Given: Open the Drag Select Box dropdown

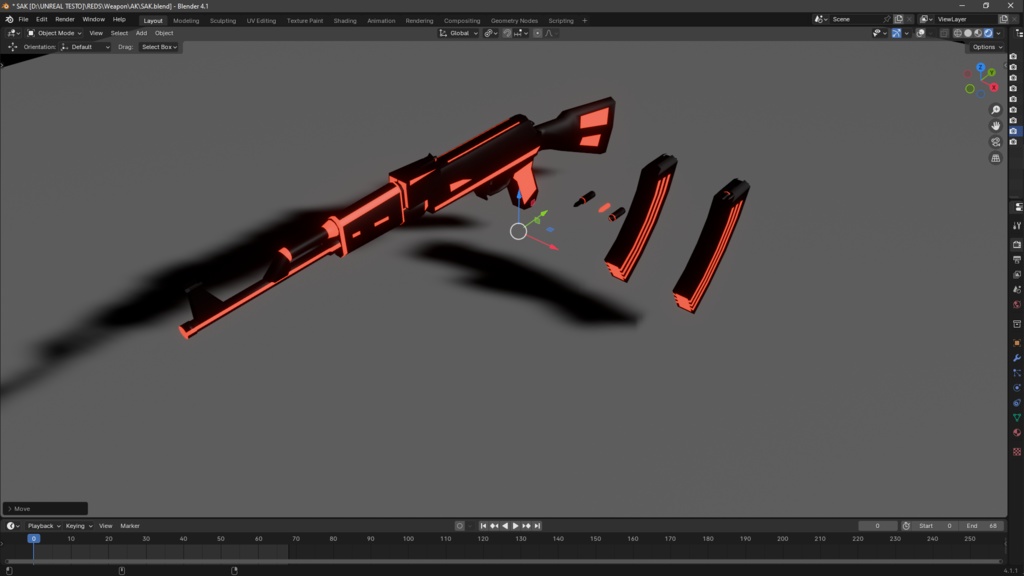Looking at the screenshot, I should 159,47.
